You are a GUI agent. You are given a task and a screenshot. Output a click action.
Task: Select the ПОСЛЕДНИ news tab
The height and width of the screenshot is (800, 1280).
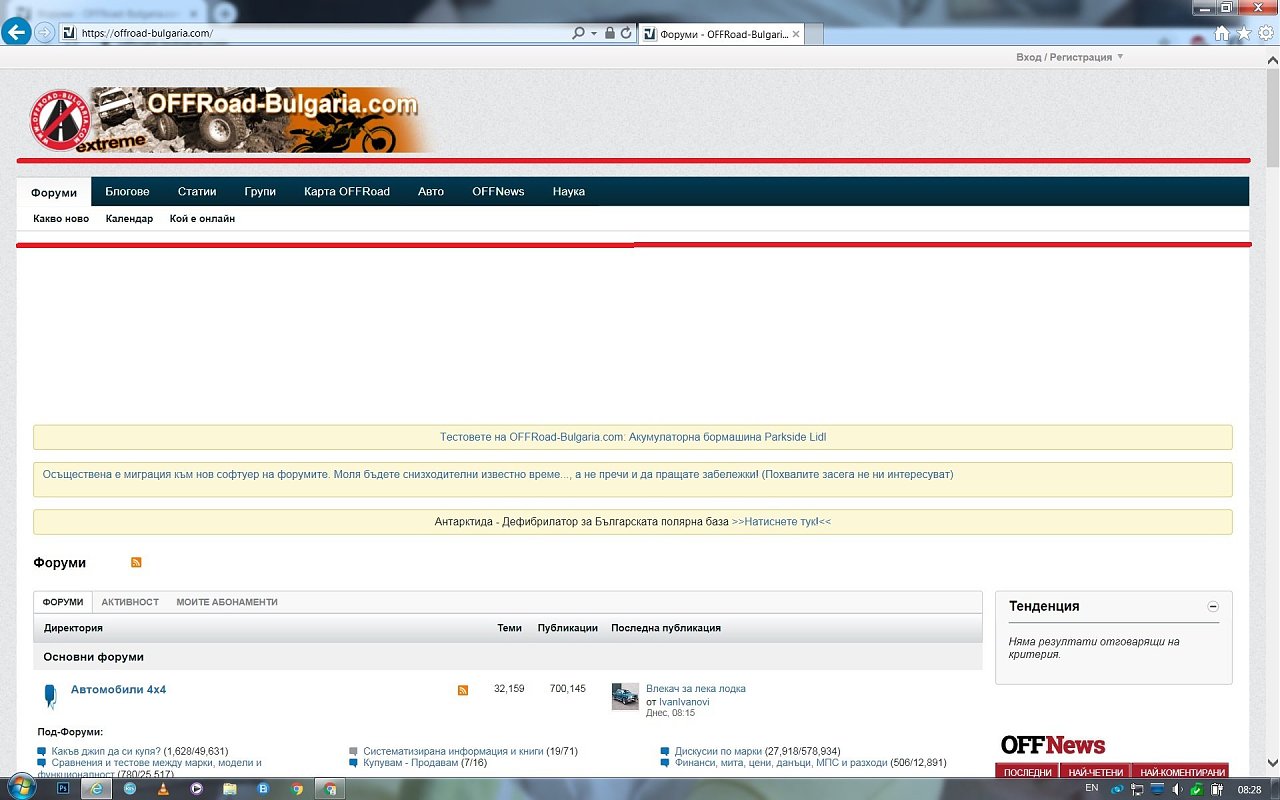tap(1028, 772)
